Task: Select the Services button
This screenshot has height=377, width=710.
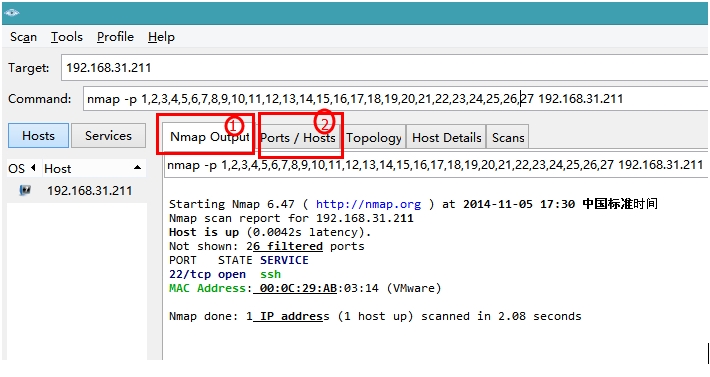Action: tap(108, 136)
